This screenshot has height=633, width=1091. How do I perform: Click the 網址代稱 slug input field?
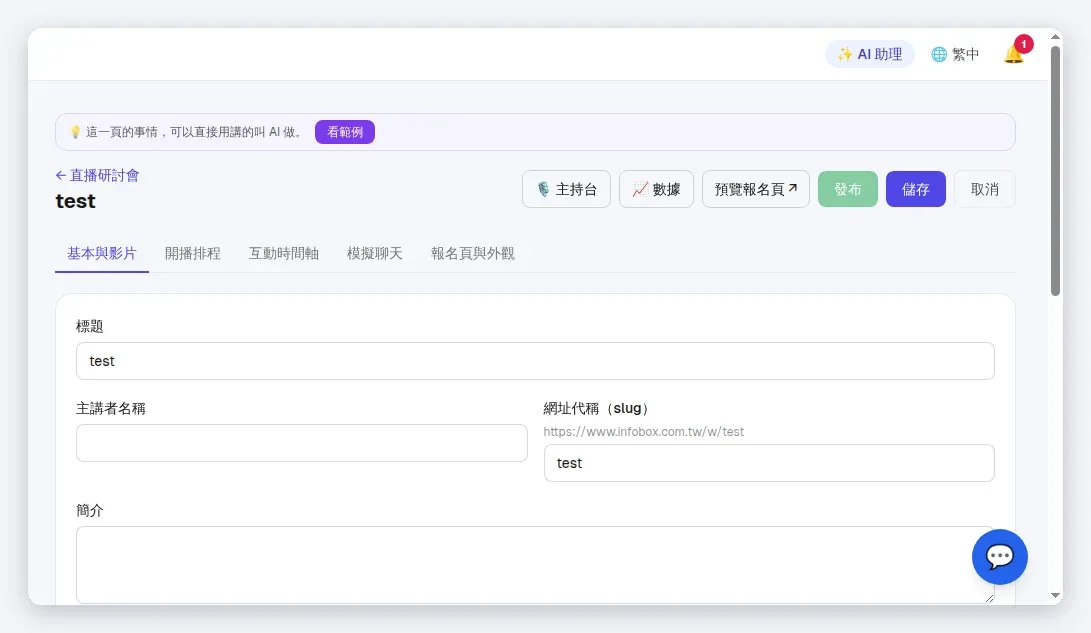pos(769,463)
